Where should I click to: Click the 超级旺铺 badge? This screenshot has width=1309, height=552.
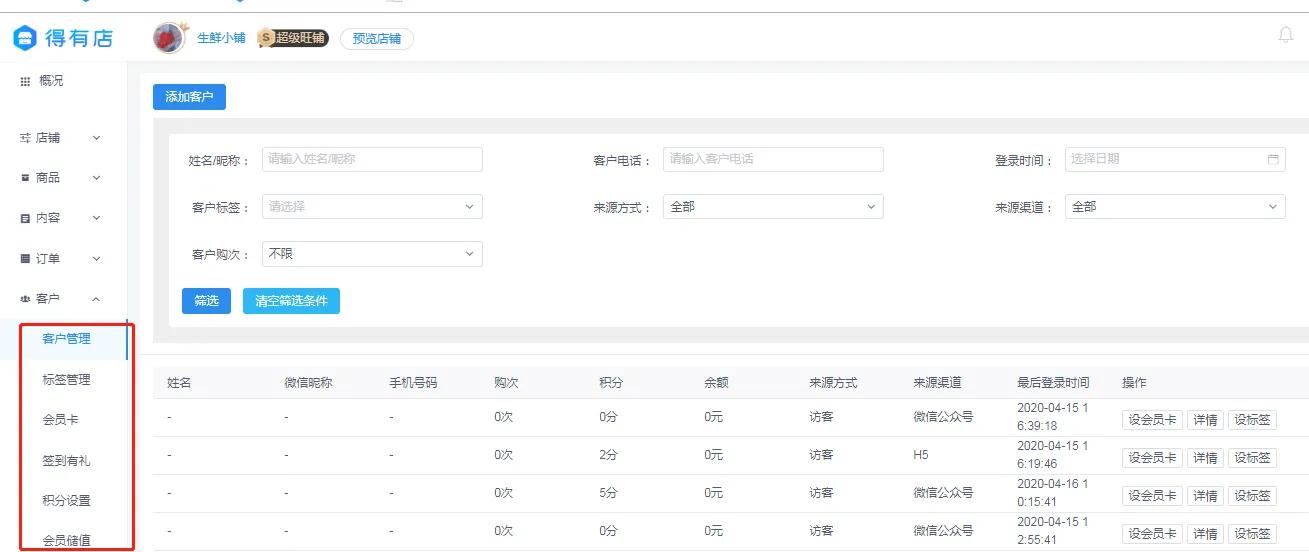[293, 38]
